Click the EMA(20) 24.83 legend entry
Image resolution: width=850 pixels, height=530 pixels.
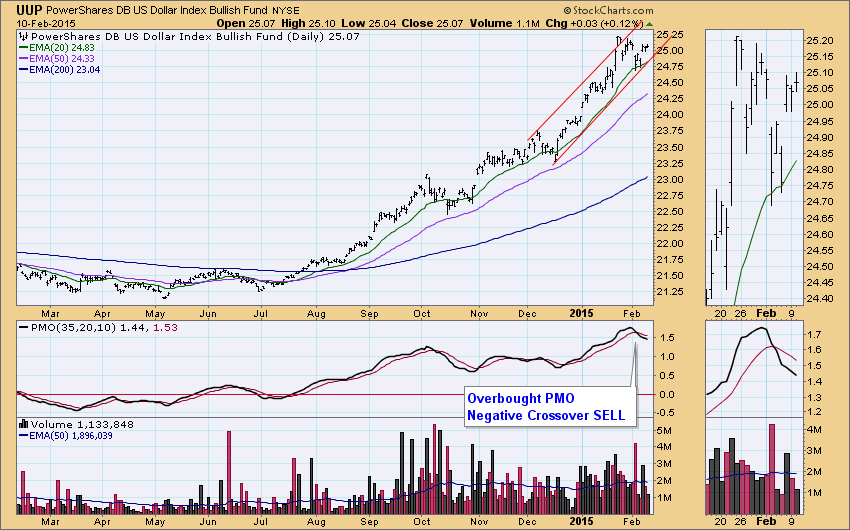(62, 48)
